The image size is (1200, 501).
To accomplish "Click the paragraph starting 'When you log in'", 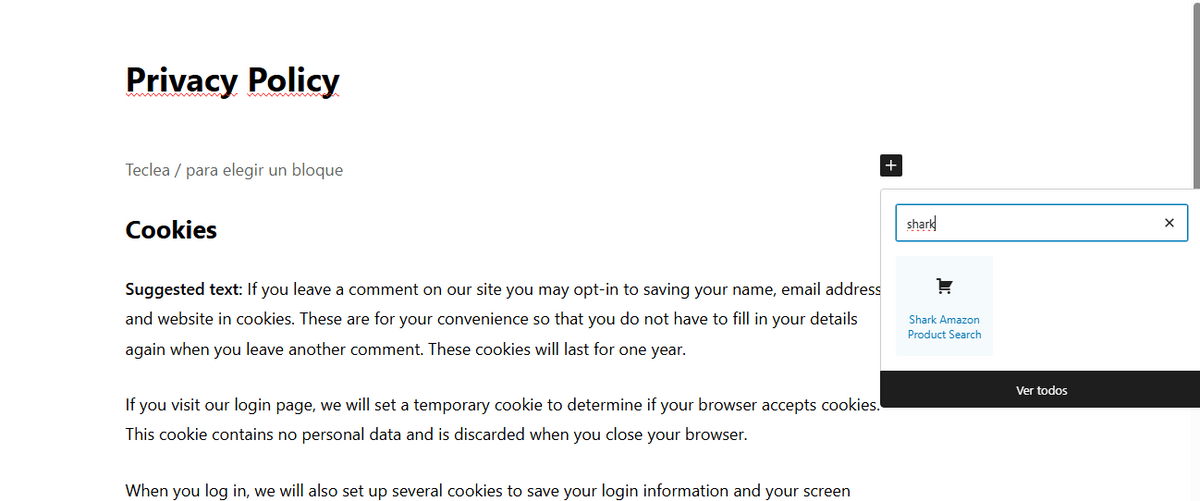I will 487,490.
